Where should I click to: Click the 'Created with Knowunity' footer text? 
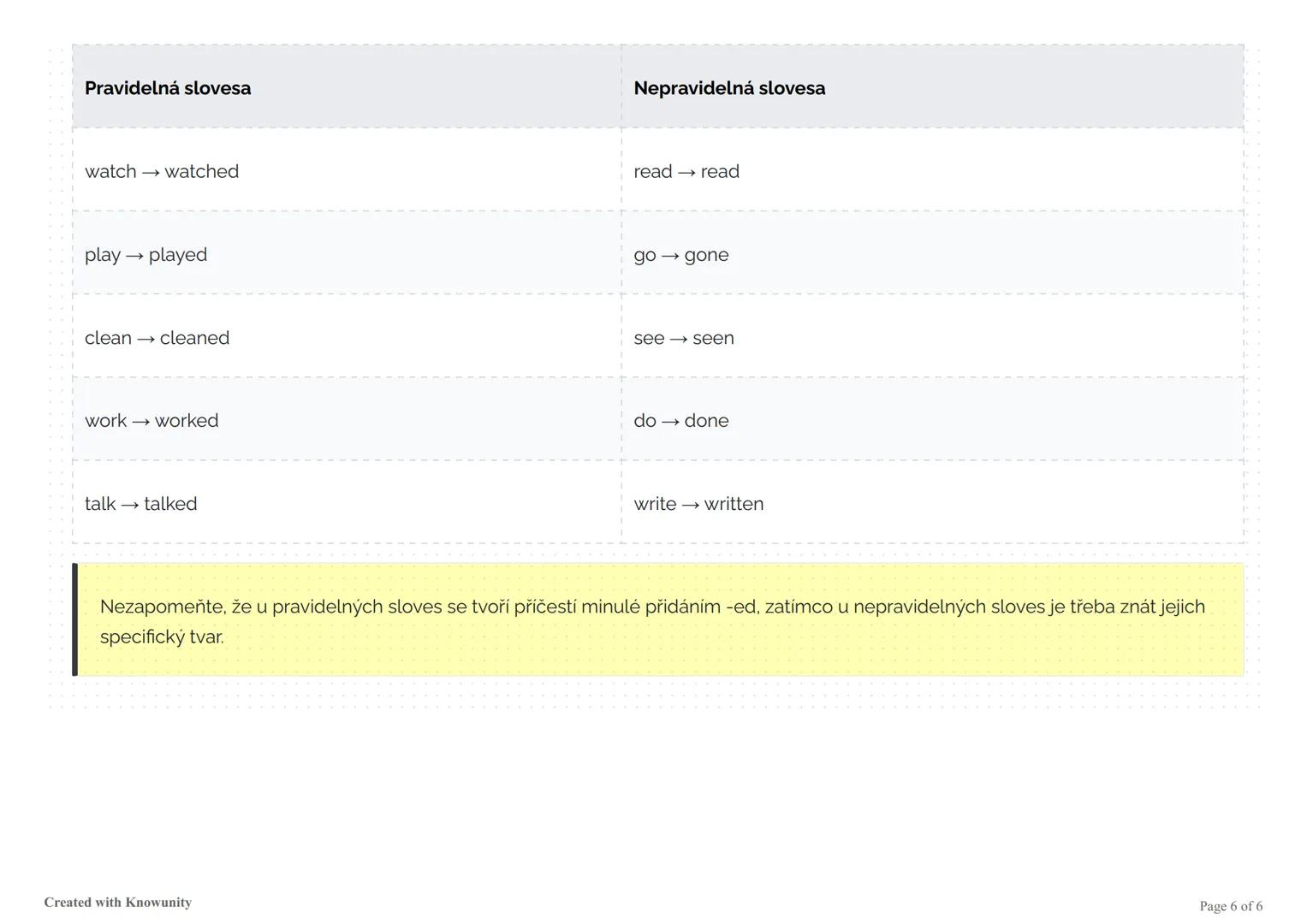[118, 903]
